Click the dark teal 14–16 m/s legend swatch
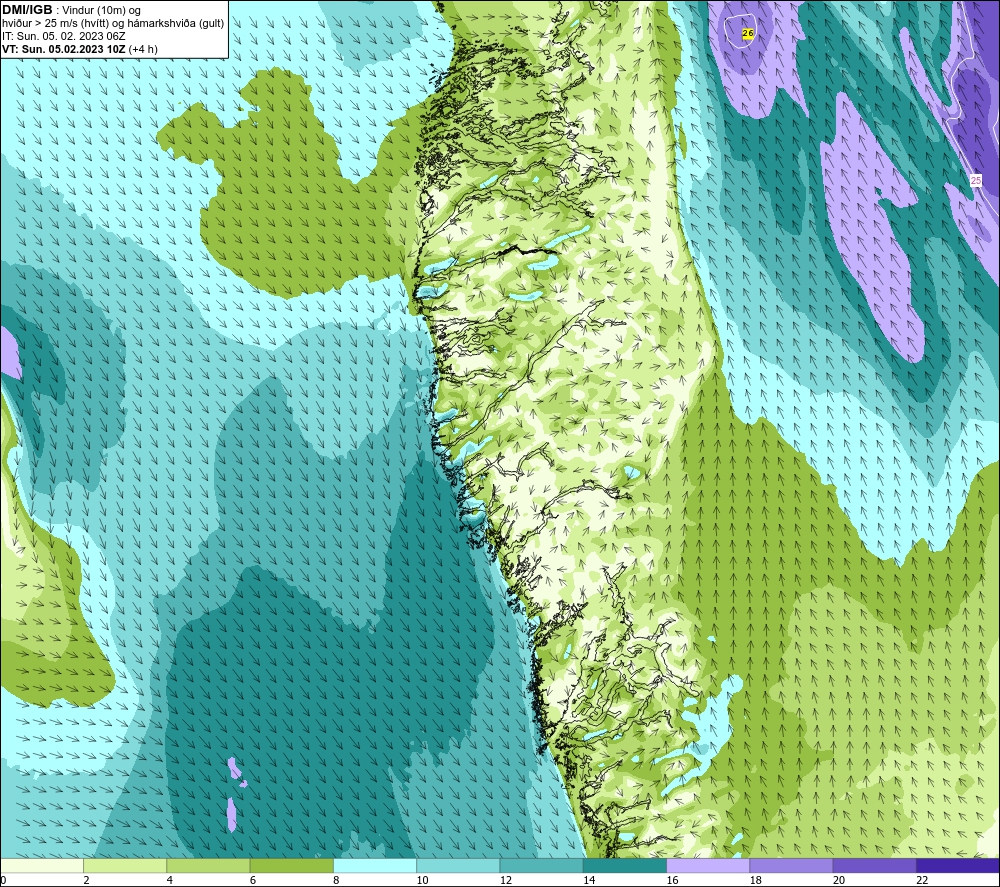1000x887 pixels. tap(625, 865)
